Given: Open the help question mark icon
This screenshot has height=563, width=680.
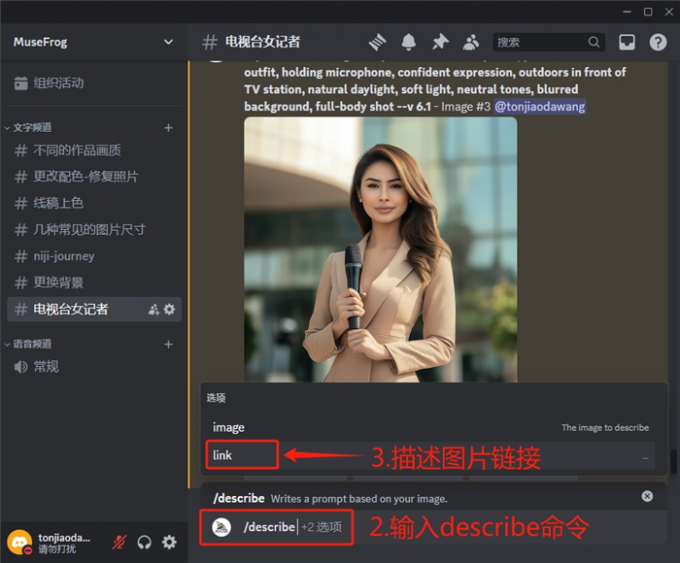Looking at the screenshot, I should 658,42.
